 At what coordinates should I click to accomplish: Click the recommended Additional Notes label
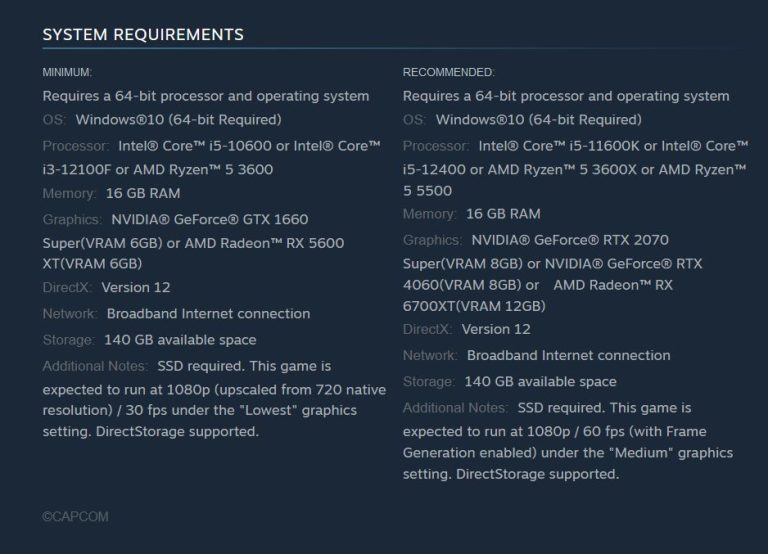455,408
